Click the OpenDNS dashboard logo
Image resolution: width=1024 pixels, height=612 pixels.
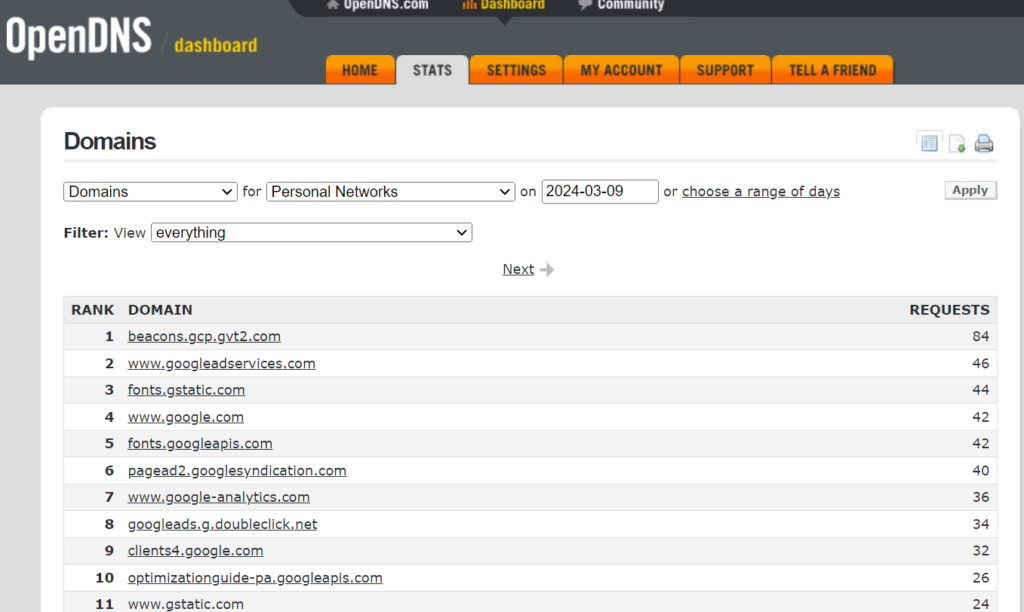[131, 40]
